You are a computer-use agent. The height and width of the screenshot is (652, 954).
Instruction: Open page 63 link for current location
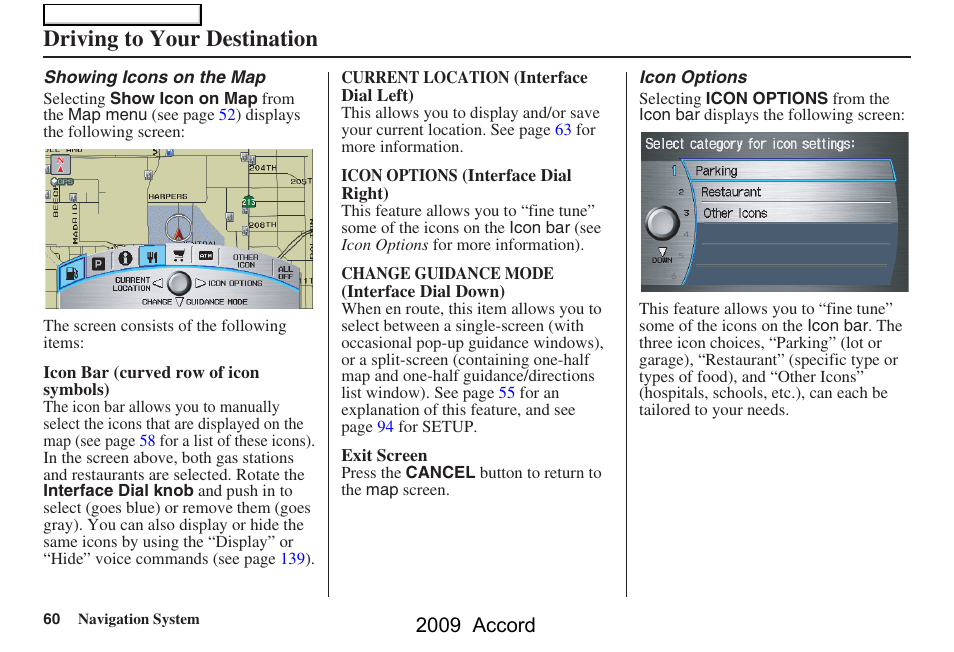[x=563, y=130]
